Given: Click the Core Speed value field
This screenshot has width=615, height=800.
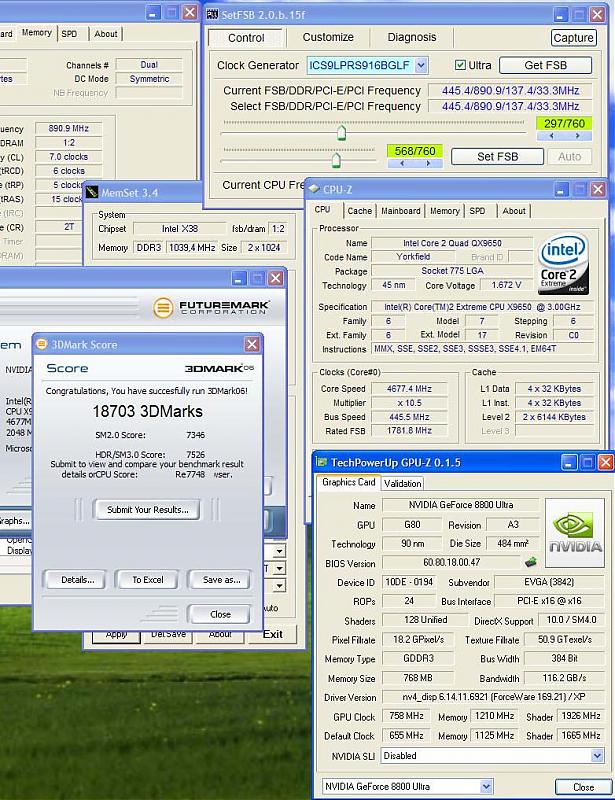Looking at the screenshot, I should coord(409,389).
